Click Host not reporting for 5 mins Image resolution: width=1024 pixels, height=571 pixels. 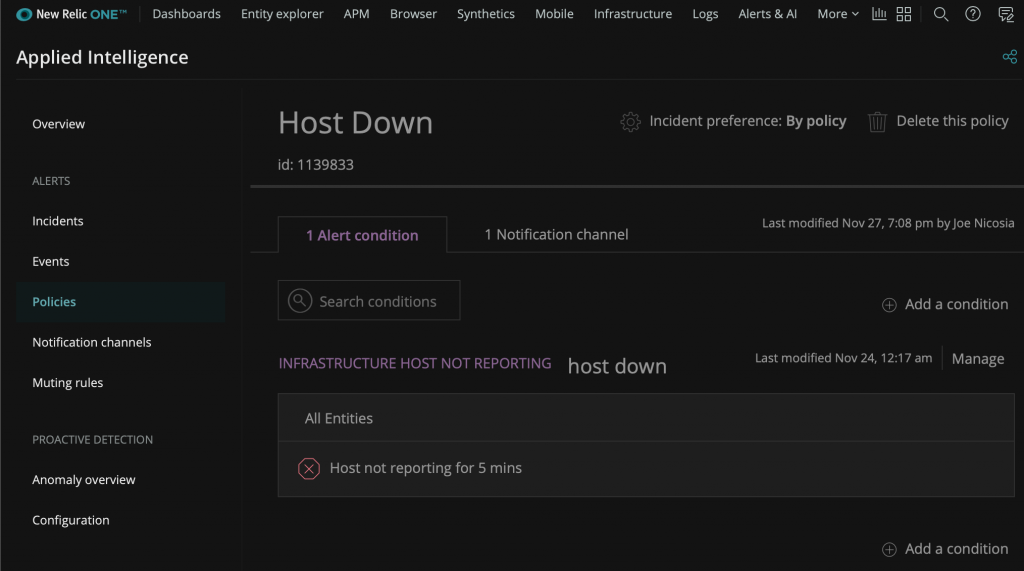[x=426, y=468]
